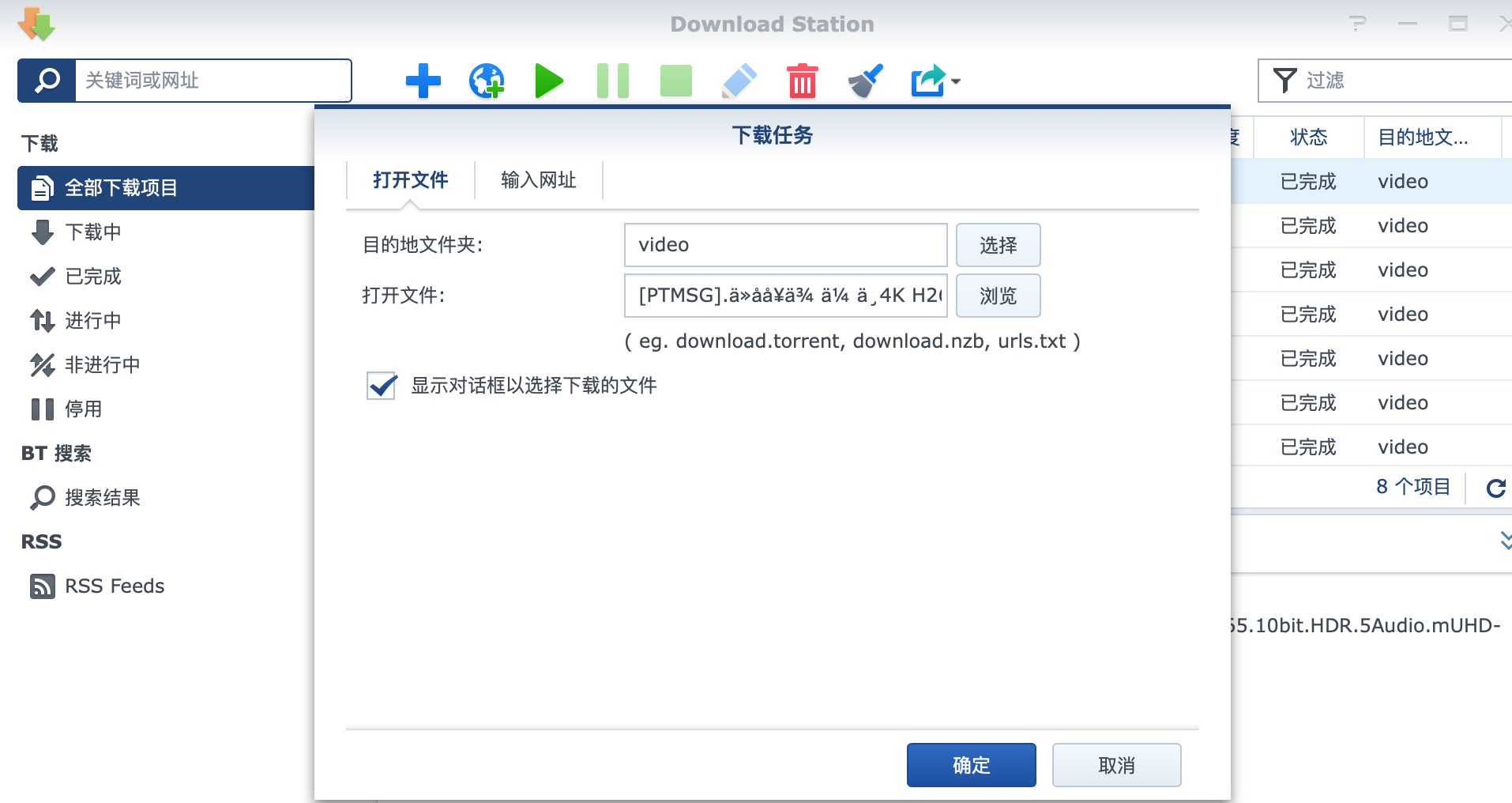
Task: Expand the details panel double-chevron
Action: coord(1506,541)
